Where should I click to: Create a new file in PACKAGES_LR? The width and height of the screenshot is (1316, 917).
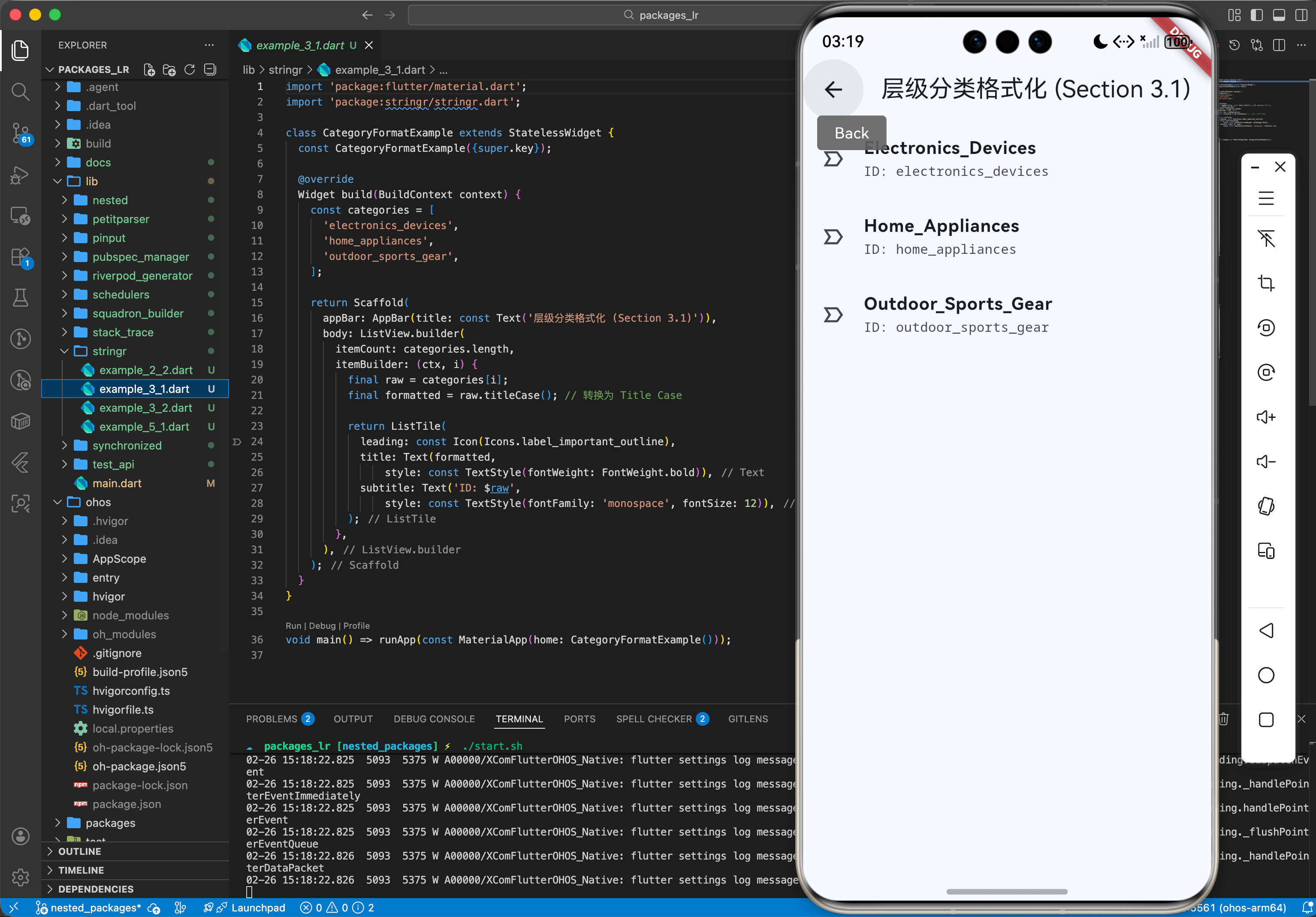149,69
